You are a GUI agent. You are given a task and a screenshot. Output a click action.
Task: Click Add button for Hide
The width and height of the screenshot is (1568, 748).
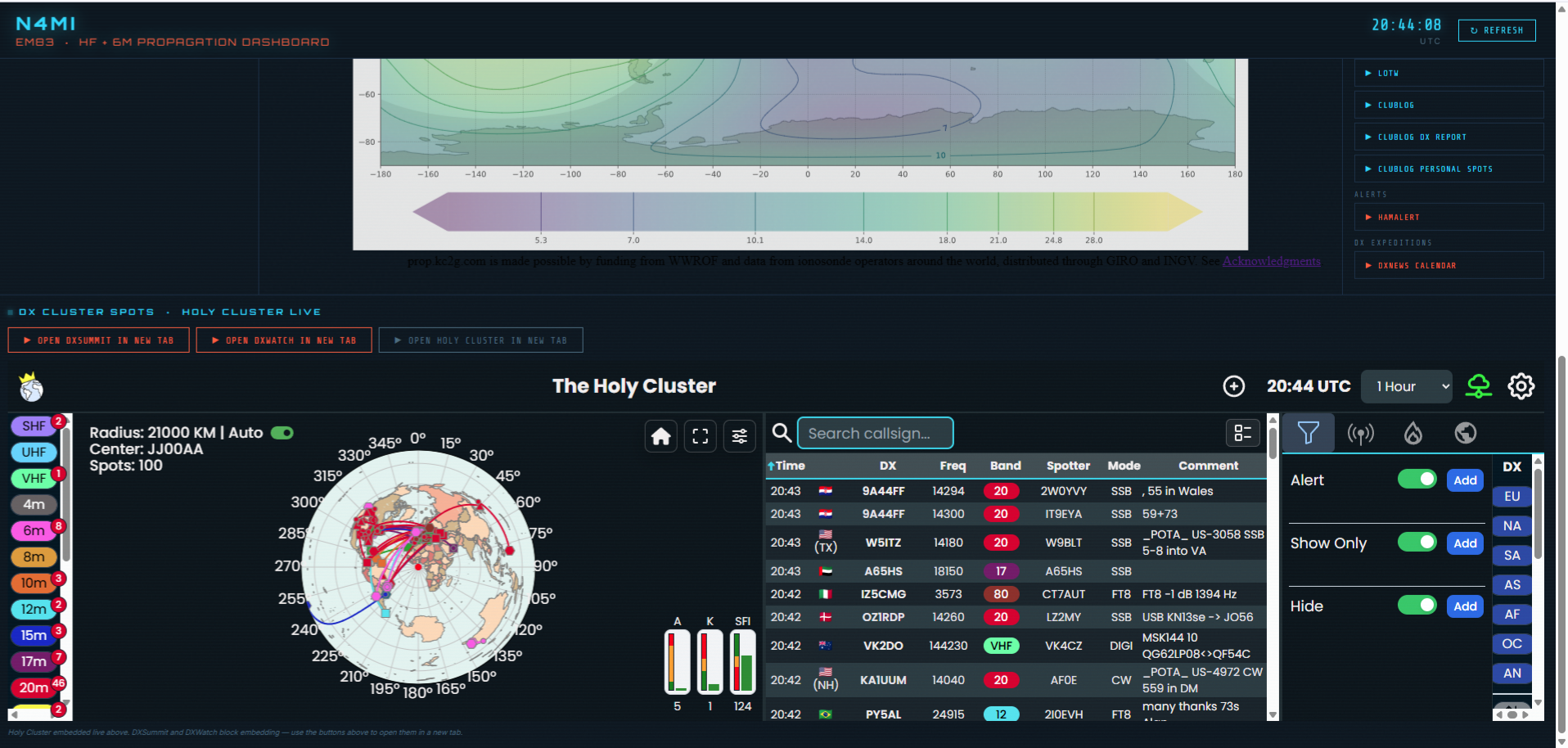coord(1465,606)
